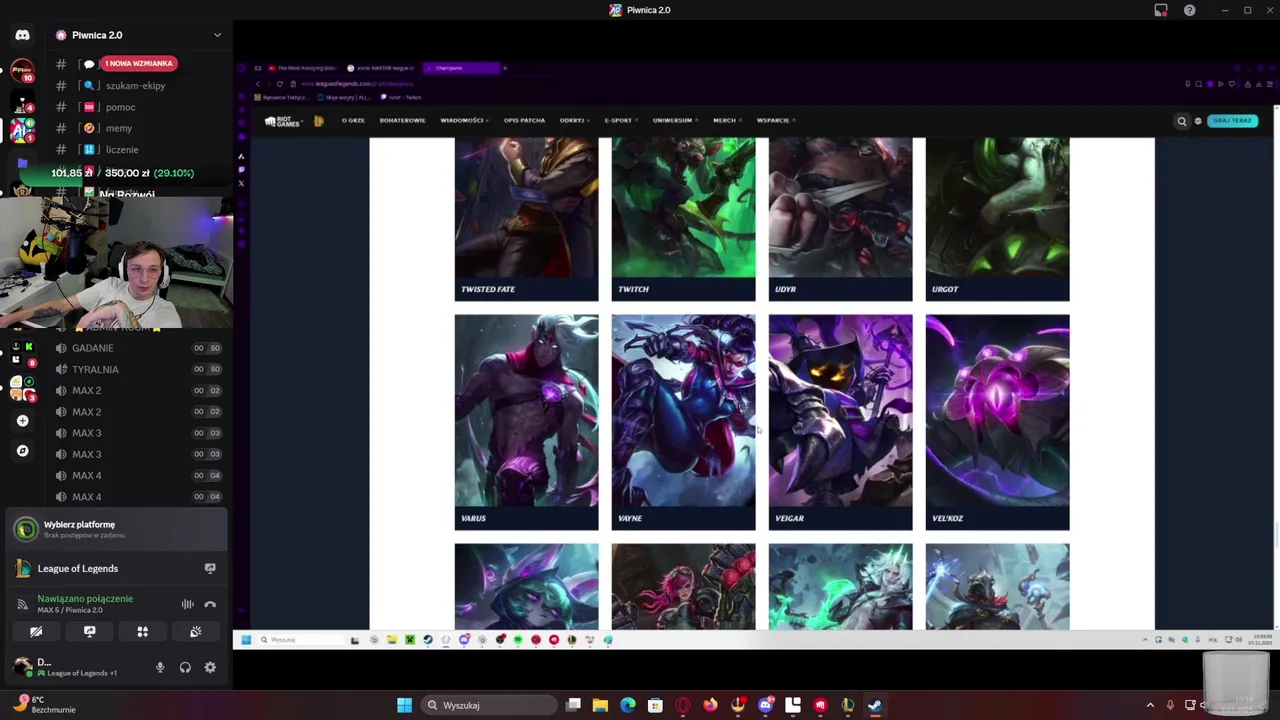The height and width of the screenshot is (720, 1280).
Task: Turn on camera in Discord voice panel
Action: tap(36, 632)
